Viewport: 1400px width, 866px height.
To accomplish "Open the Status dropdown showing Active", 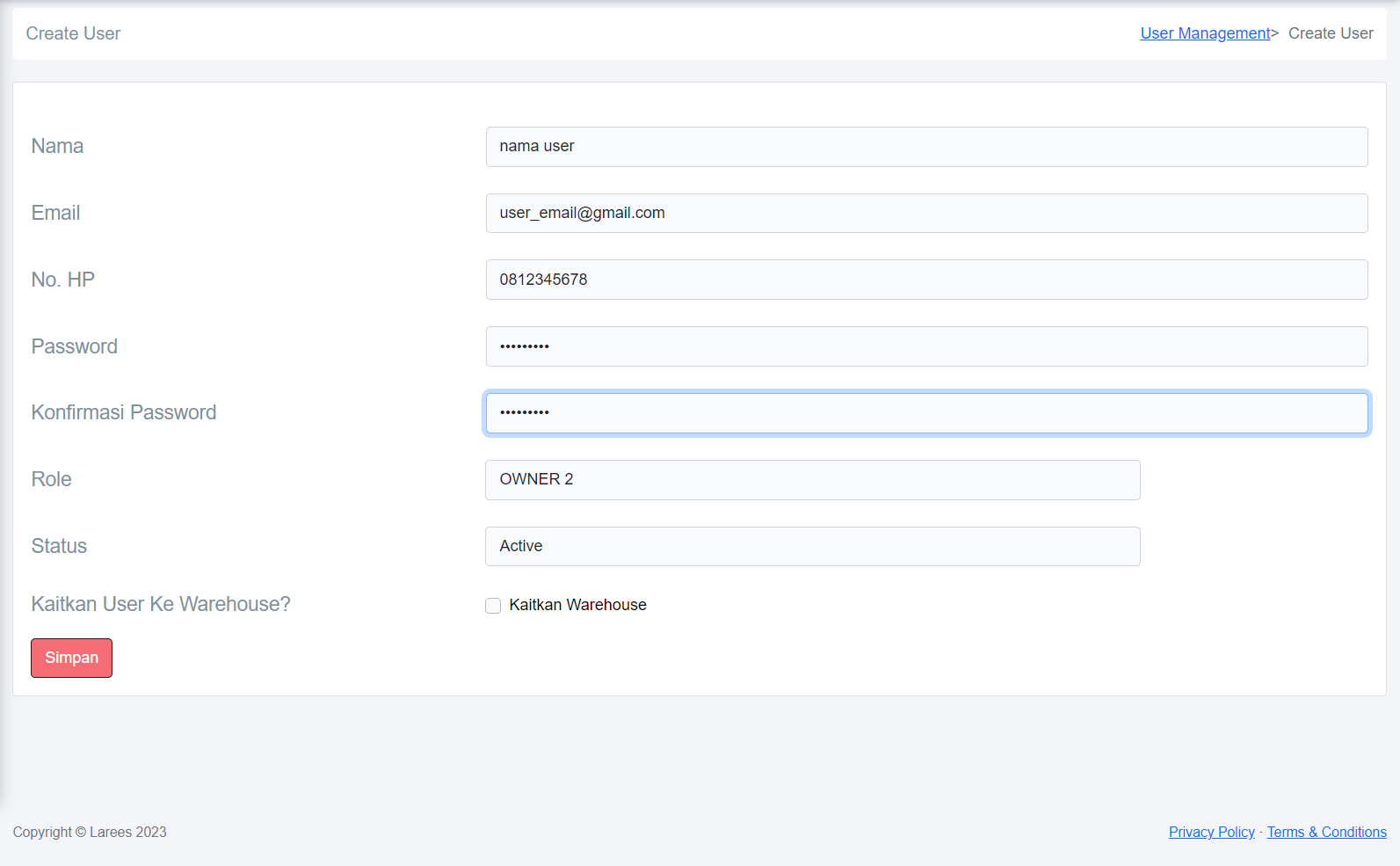I will tap(812, 546).
